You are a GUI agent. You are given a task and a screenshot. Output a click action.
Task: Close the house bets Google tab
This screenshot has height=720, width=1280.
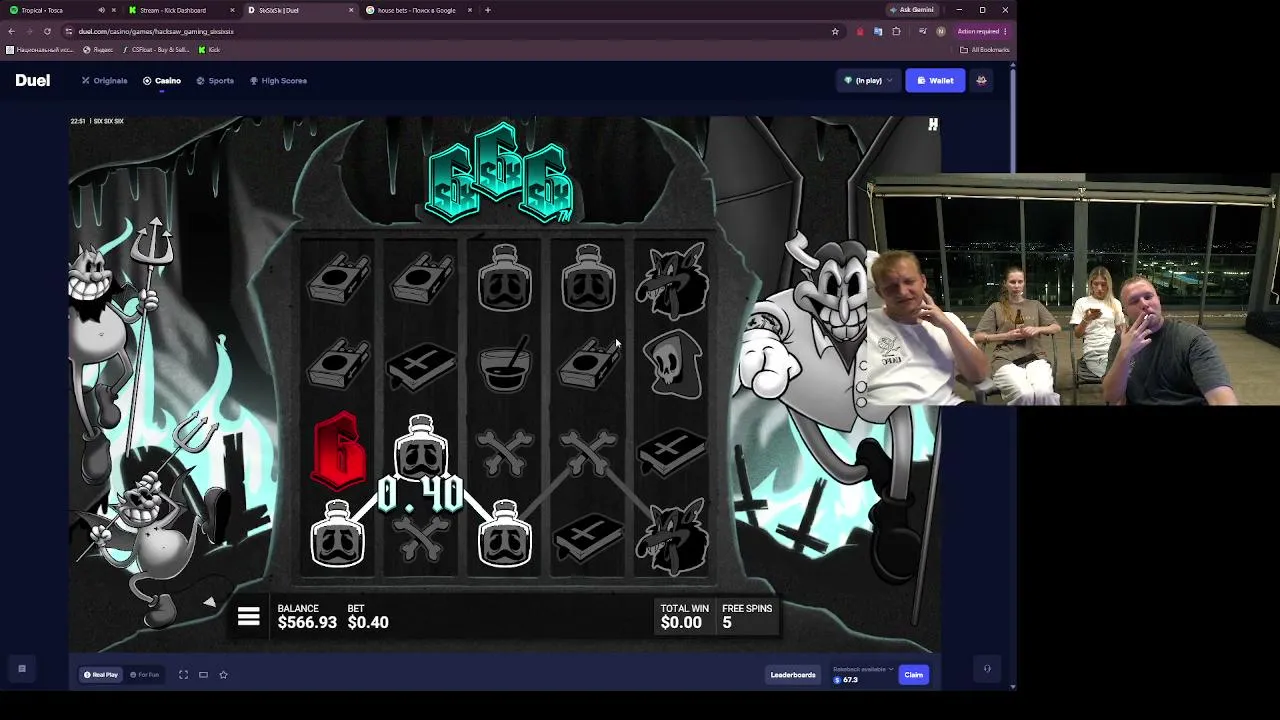pyautogui.click(x=468, y=10)
